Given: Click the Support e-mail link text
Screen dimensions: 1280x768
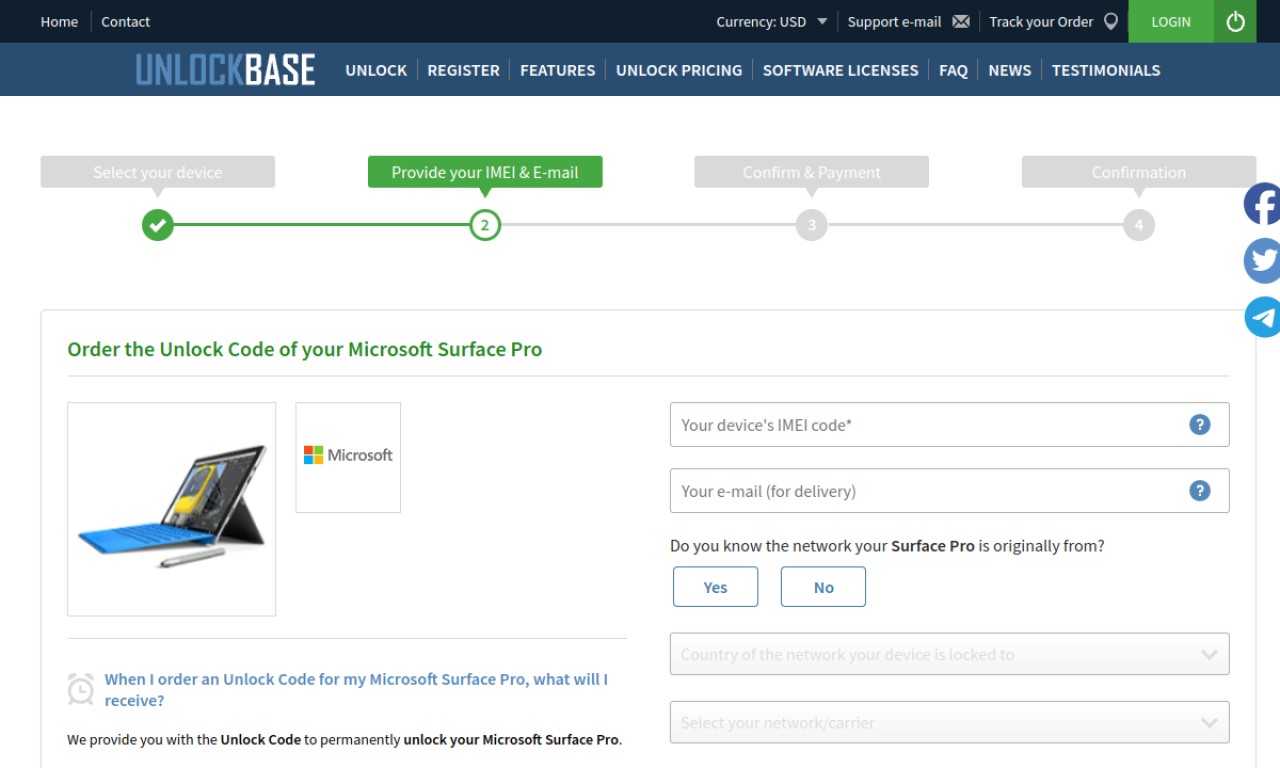Looking at the screenshot, I should (894, 22).
